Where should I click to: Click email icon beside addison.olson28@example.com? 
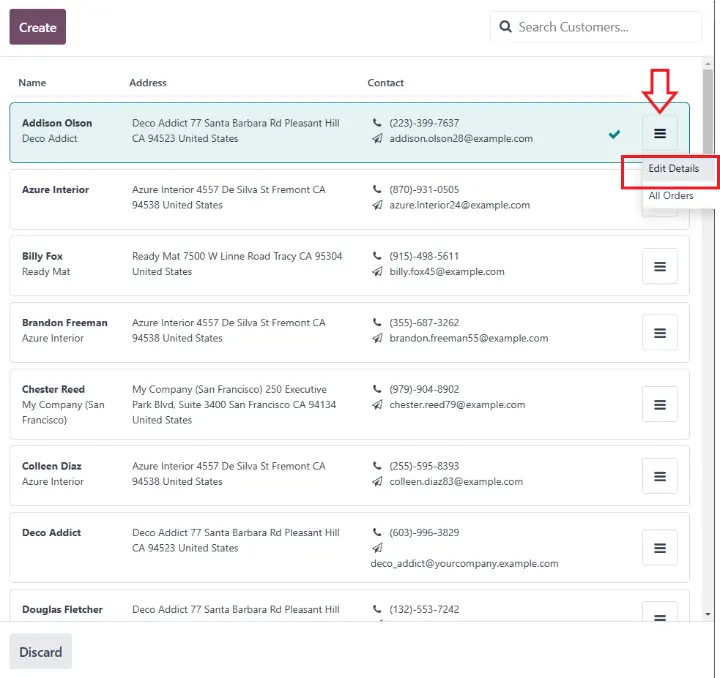click(377, 139)
